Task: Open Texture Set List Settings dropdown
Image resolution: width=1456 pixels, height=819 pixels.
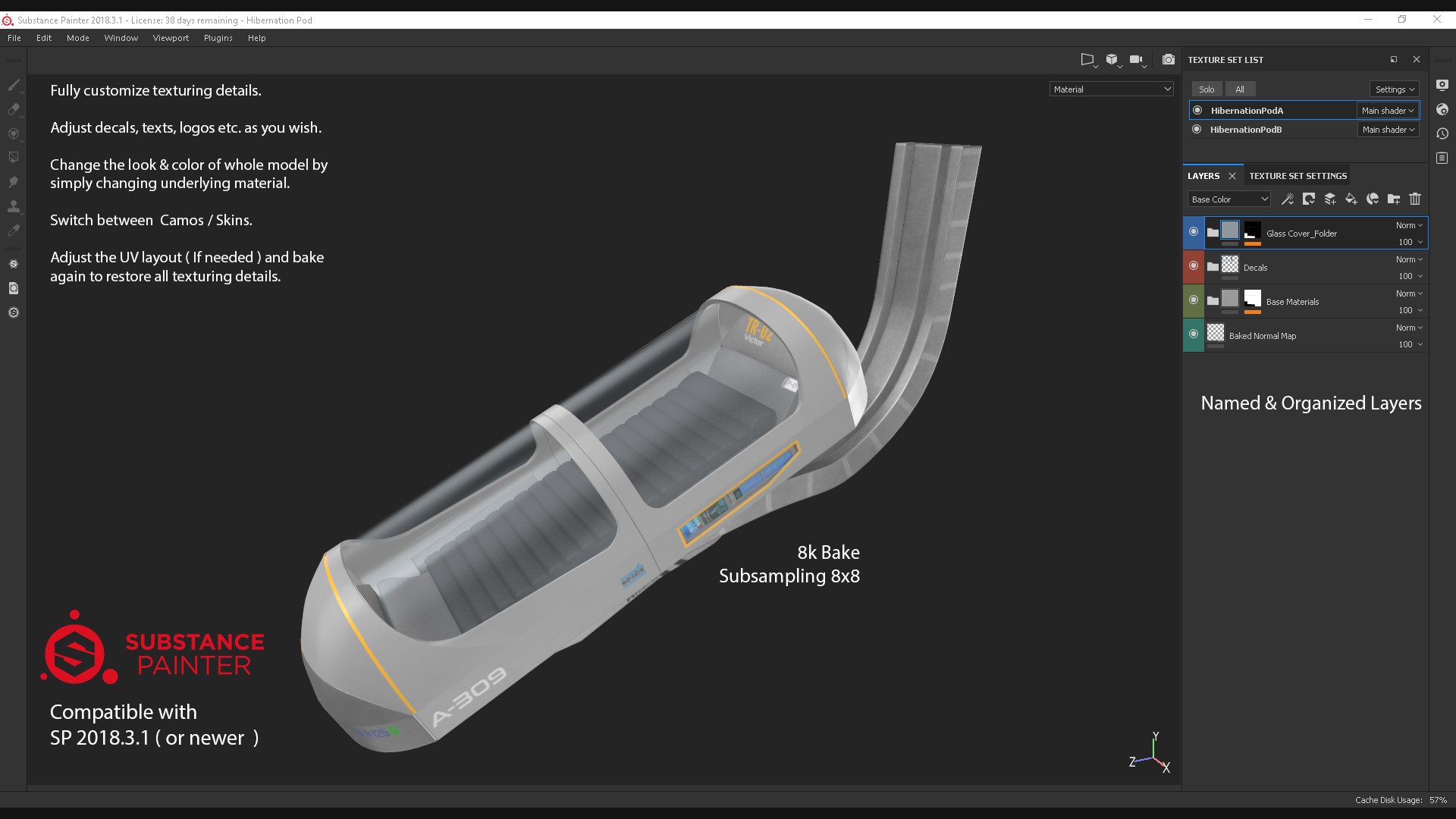Action: pos(1395,89)
